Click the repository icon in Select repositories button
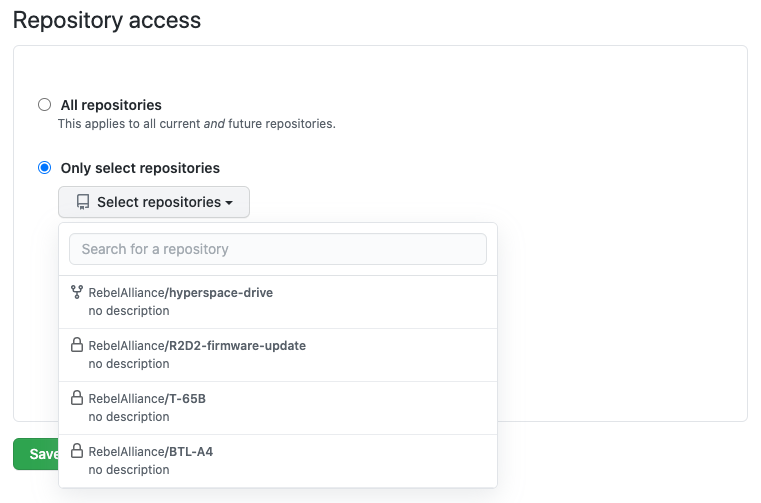 click(x=83, y=202)
